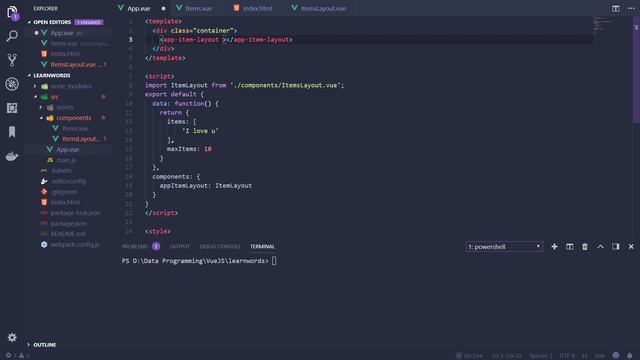Maximize the terminal panel

point(600,247)
